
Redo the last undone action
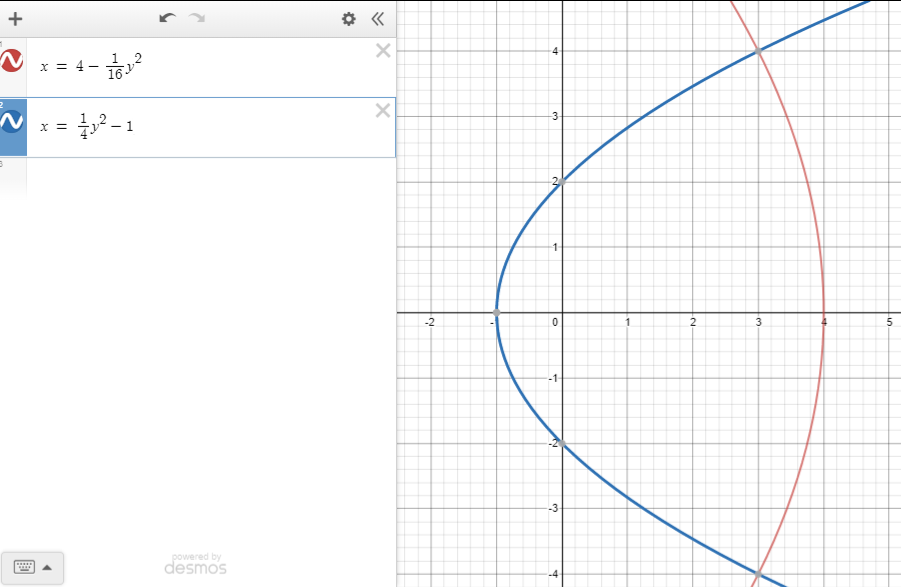[197, 19]
